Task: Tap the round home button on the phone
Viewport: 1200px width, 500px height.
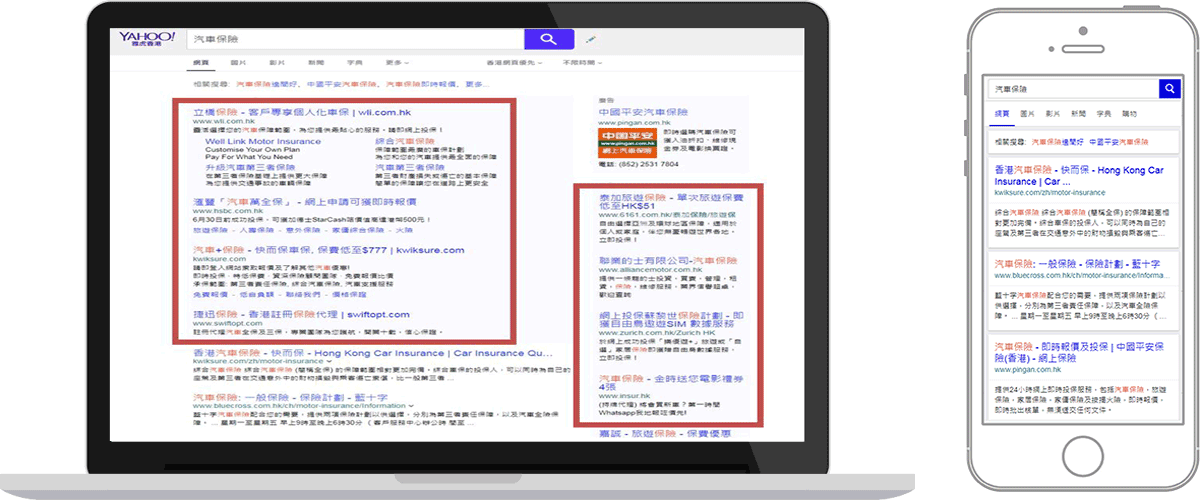Action: (x=1081, y=454)
